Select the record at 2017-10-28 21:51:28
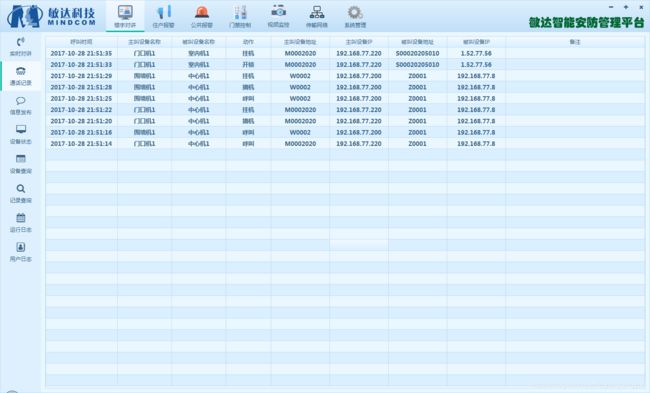 [345, 87]
